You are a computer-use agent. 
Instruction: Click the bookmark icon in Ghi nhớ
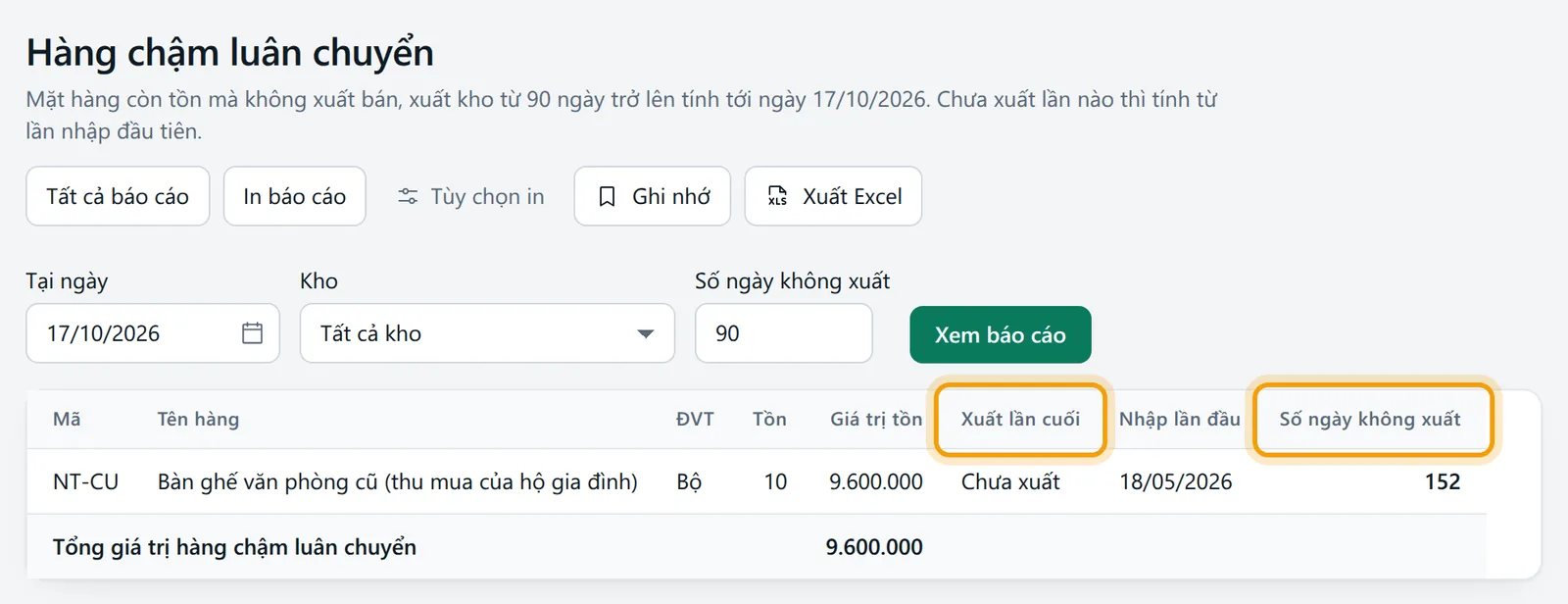(608, 196)
